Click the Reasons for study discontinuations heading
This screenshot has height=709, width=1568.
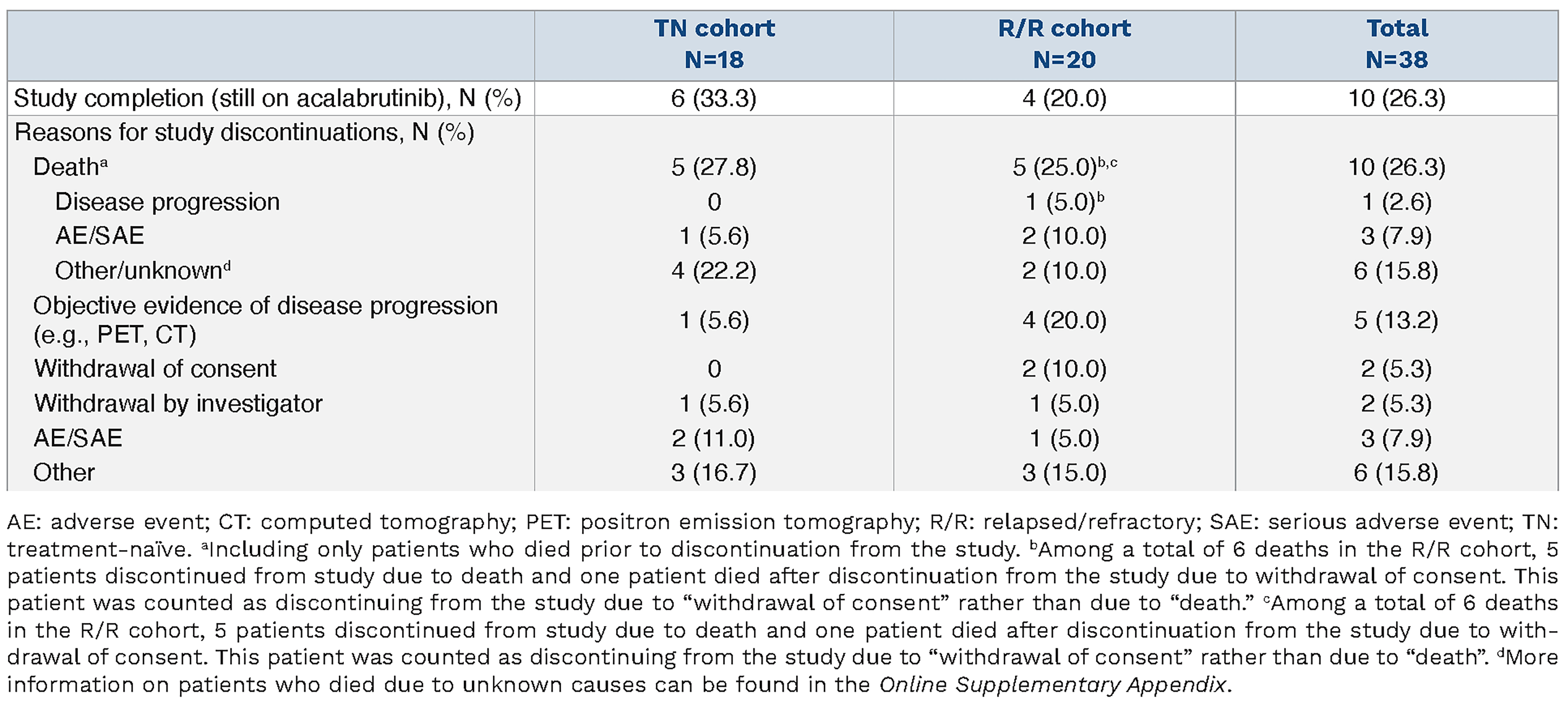(244, 132)
